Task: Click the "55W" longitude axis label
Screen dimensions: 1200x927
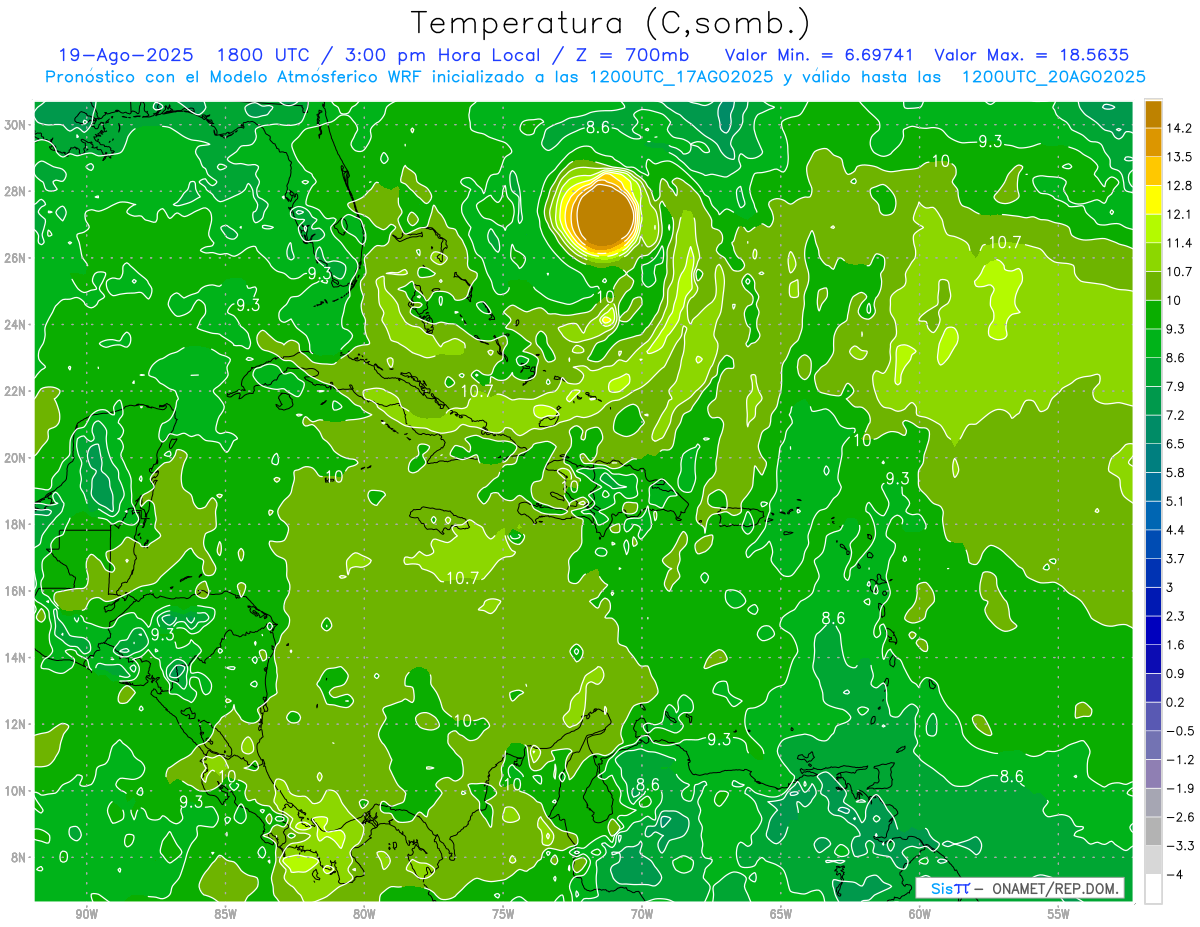Action: click(x=1059, y=914)
